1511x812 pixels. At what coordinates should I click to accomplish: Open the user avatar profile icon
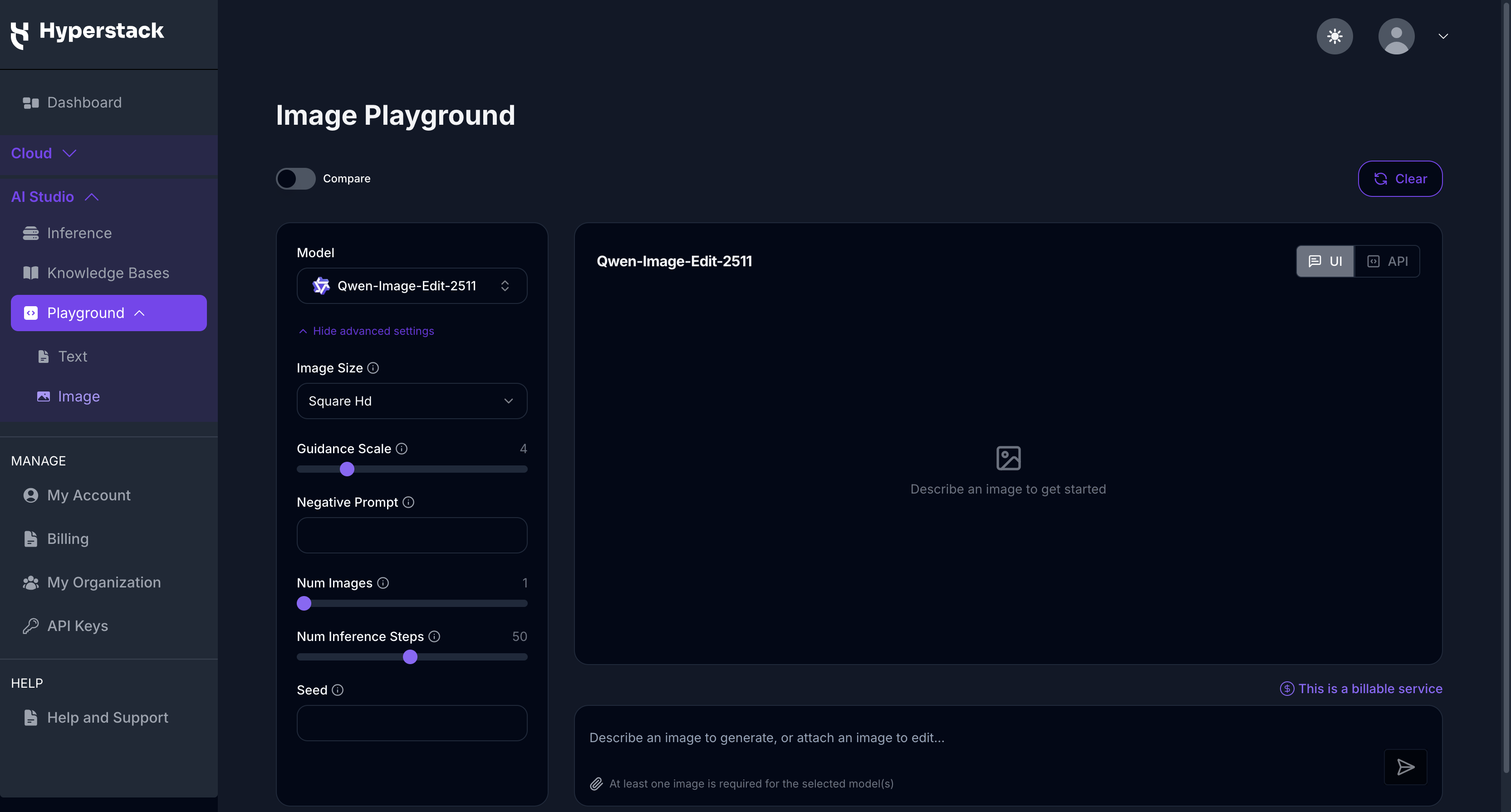pyautogui.click(x=1396, y=36)
